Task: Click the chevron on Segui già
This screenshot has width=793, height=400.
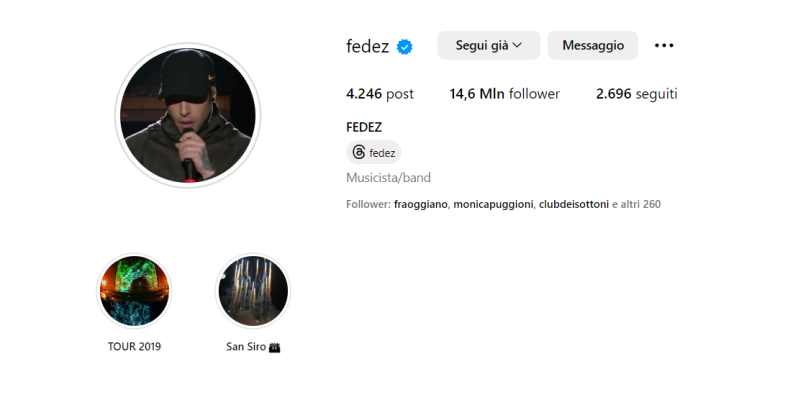Action: (x=517, y=46)
